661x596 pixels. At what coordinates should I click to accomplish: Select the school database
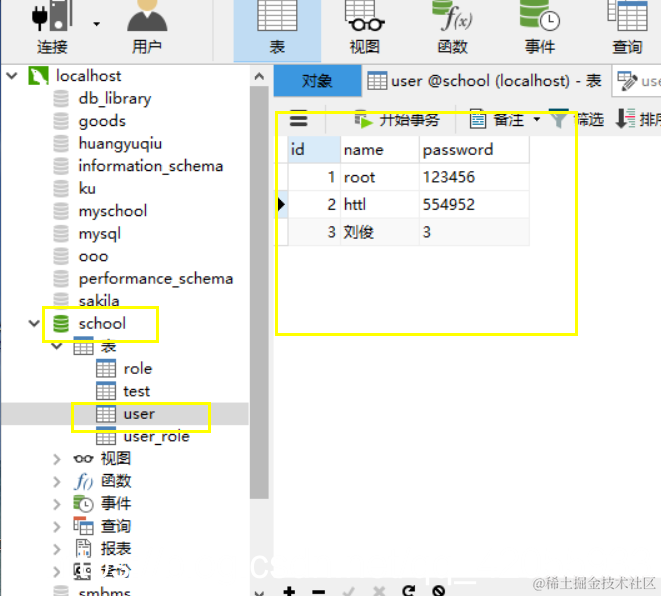coord(102,324)
